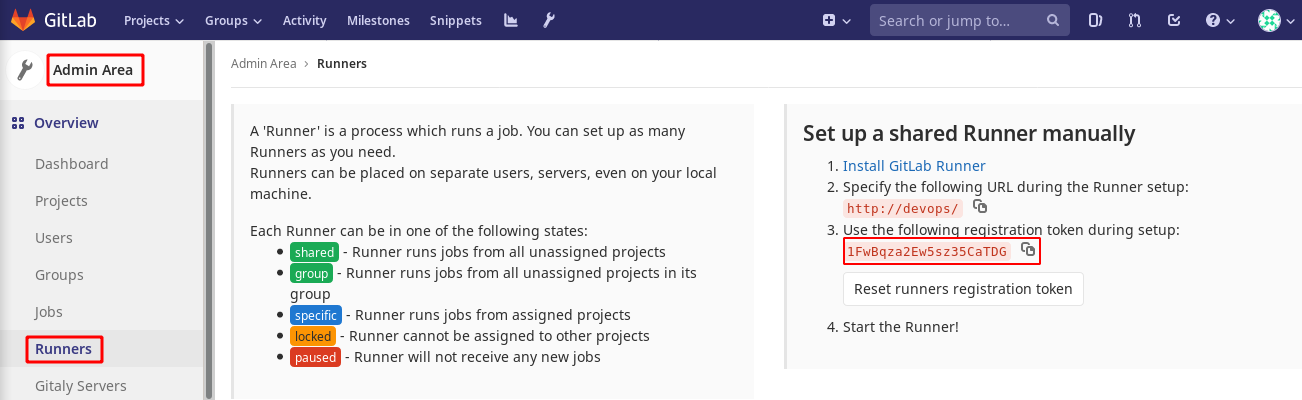The width and height of the screenshot is (1302, 400).
Task: Open the issues icon in navbar
Action: click(x=1095, y=20)
